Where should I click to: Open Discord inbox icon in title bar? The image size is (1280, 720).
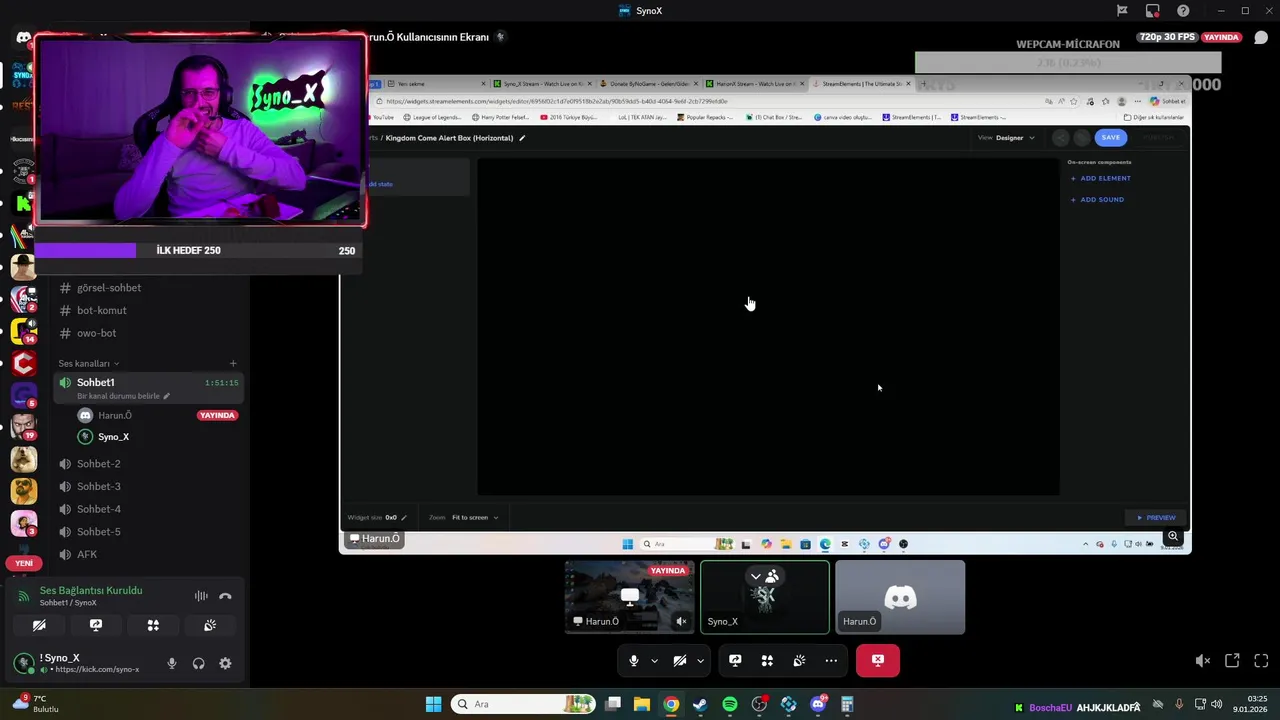coord(1153,11)
